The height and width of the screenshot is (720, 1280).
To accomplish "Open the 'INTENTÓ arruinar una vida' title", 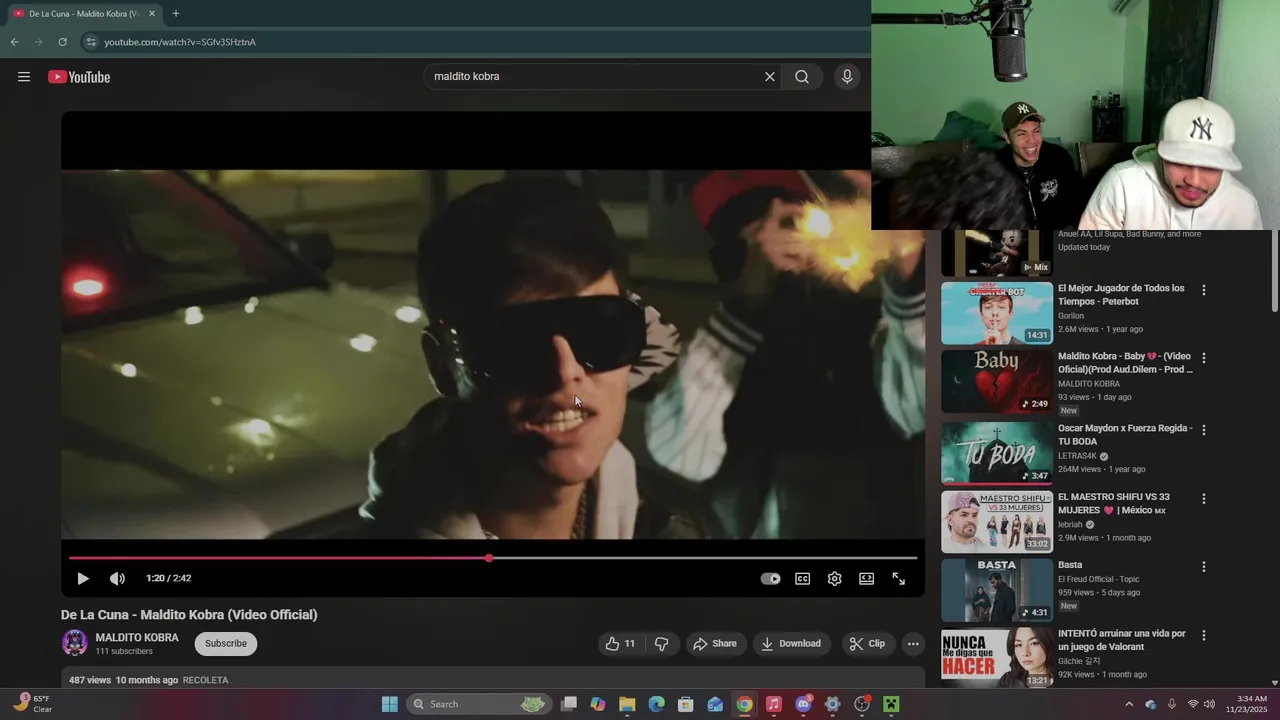I will pos(1122,640).
